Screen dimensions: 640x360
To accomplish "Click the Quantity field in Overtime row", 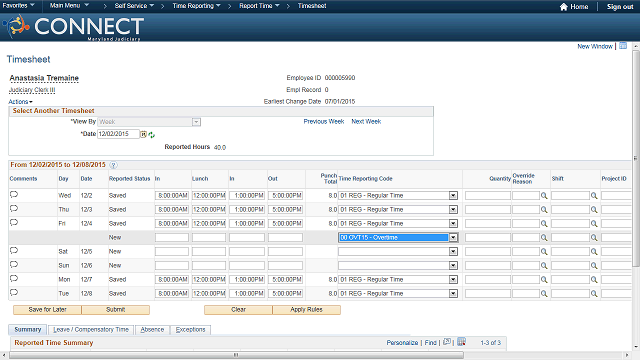I will (487, 238).
